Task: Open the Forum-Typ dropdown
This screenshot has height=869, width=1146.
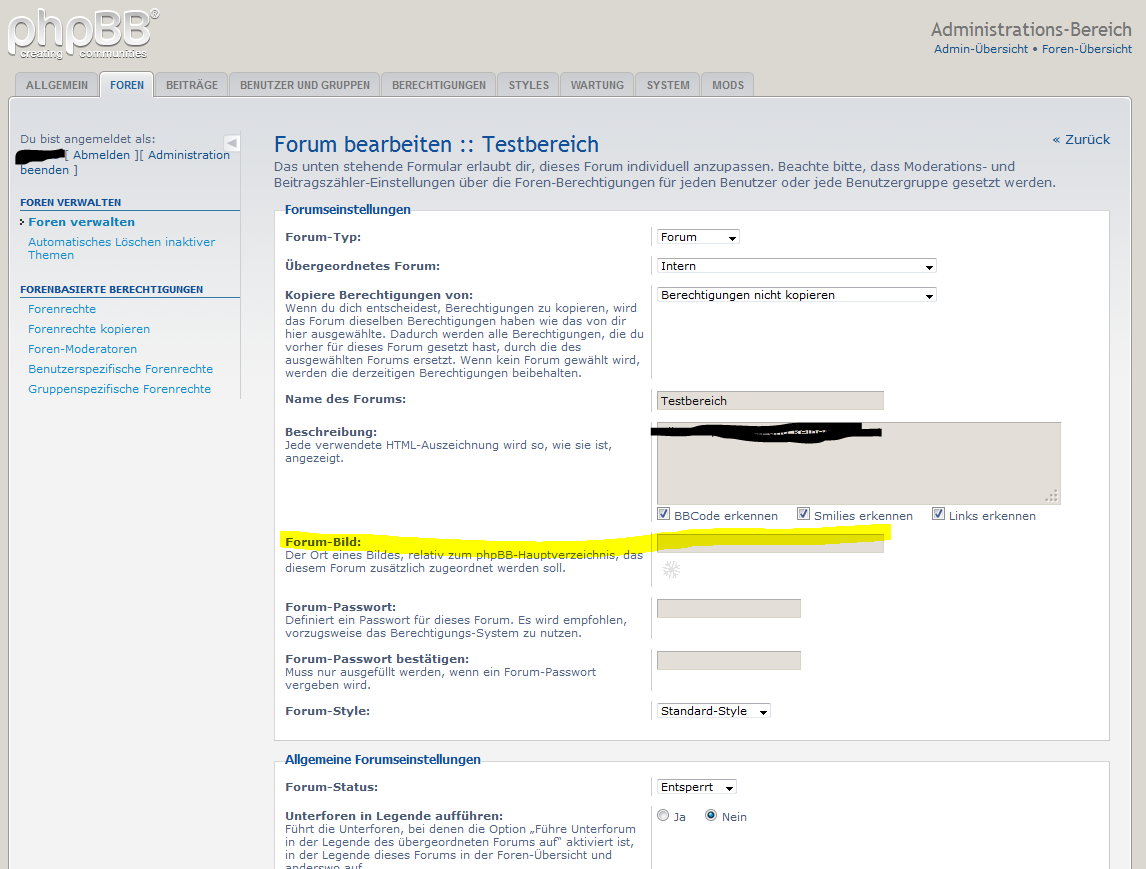Action: (x=698, y=237)
